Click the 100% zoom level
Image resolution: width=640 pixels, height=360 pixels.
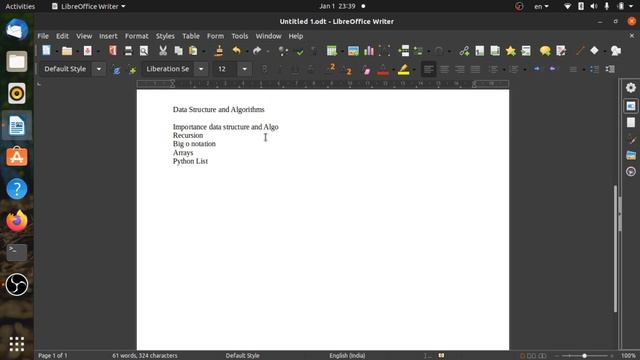[x=628, y=356]
